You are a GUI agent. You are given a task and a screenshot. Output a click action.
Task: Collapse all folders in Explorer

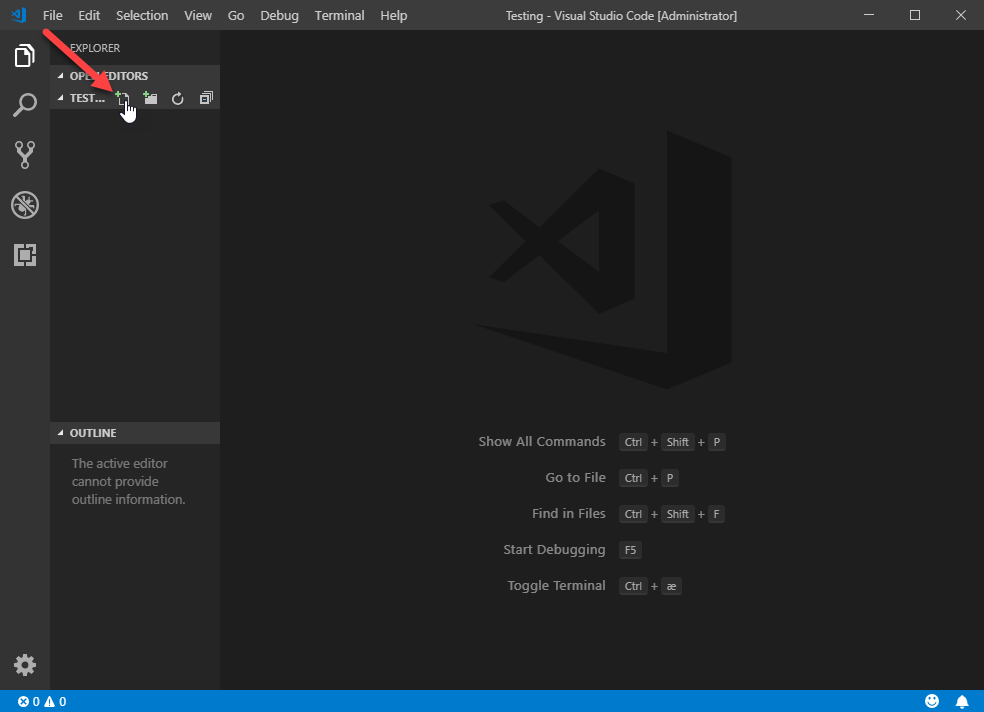[206, 98]
